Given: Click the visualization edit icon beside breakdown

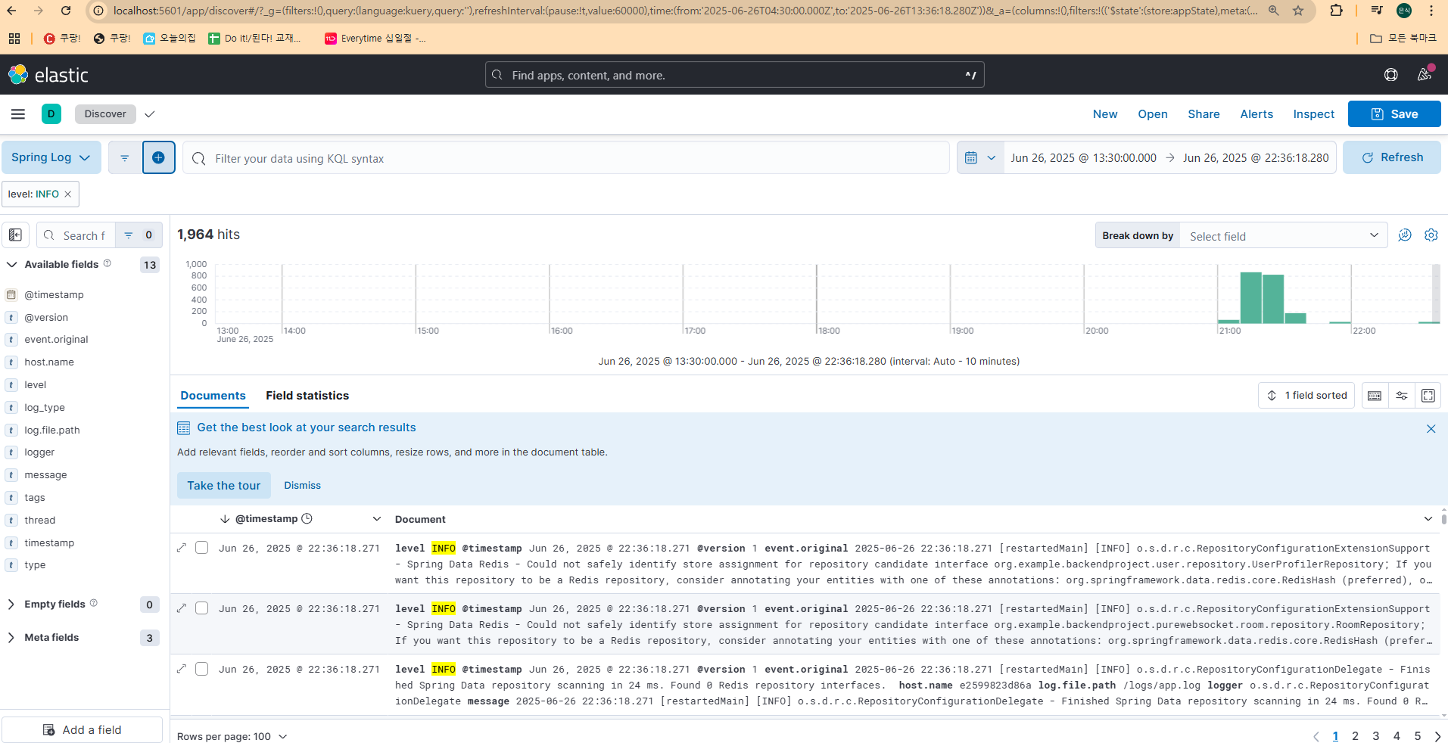Looking at the screenshot, I should pos(1405,235).
